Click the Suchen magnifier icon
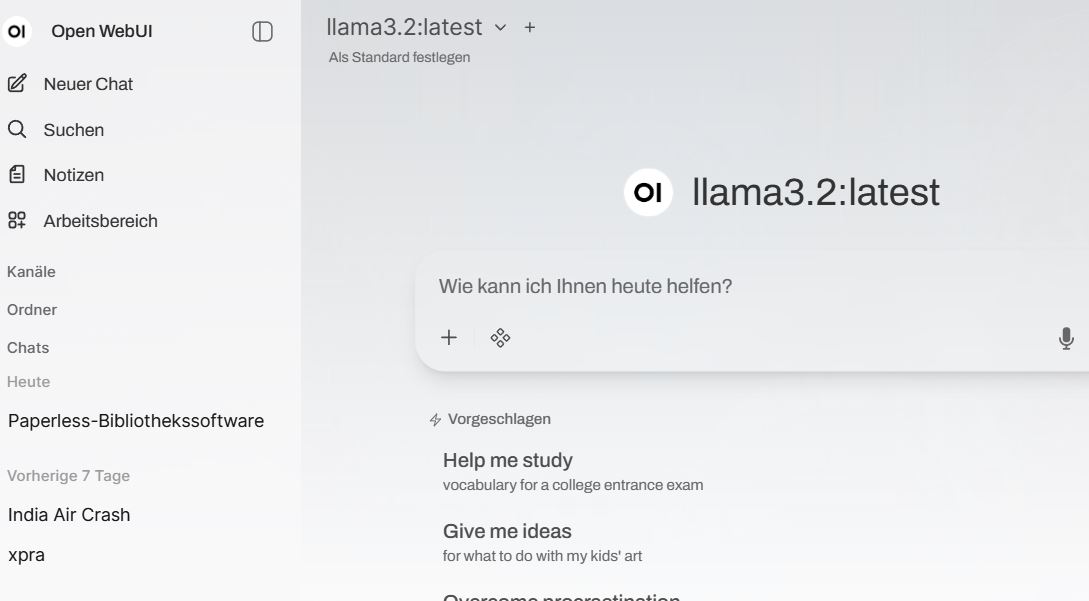This screenshot has width=1089, height=601. click(17, 130)
